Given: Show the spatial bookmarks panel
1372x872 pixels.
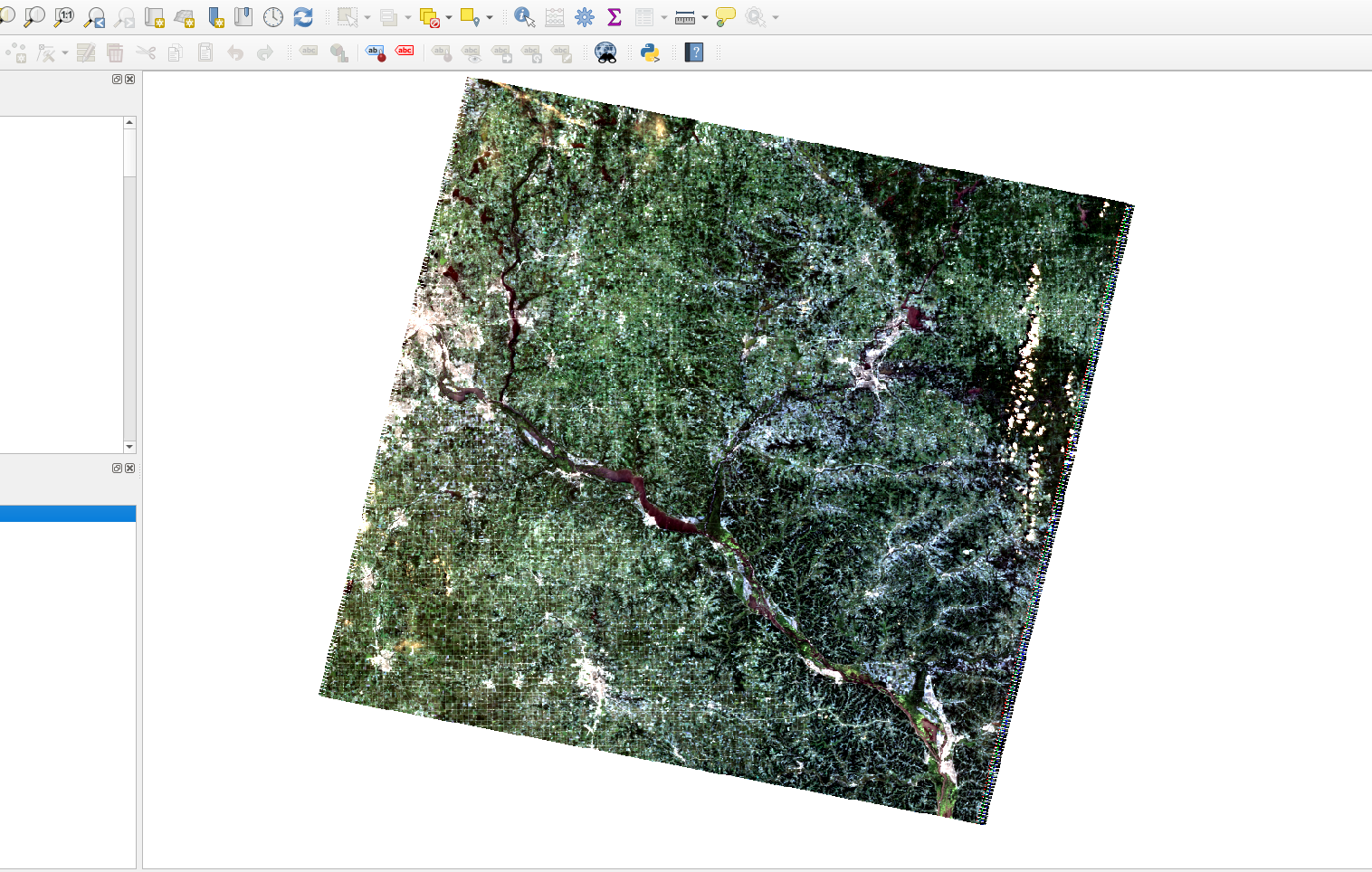Looking at the screenshot, I should (243, 16).
